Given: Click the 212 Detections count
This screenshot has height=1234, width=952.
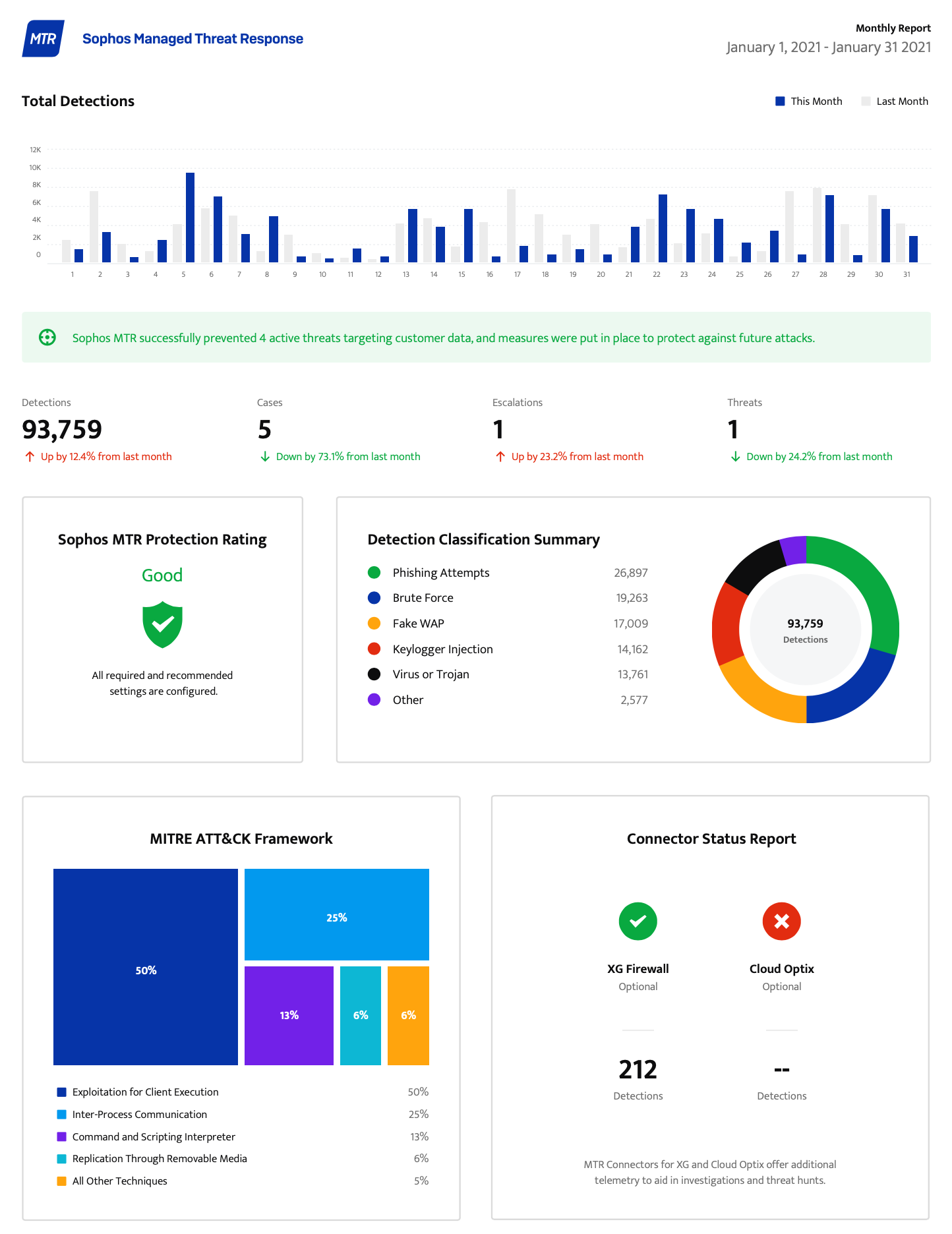Looking at the screenshot, I should 638,1069.
